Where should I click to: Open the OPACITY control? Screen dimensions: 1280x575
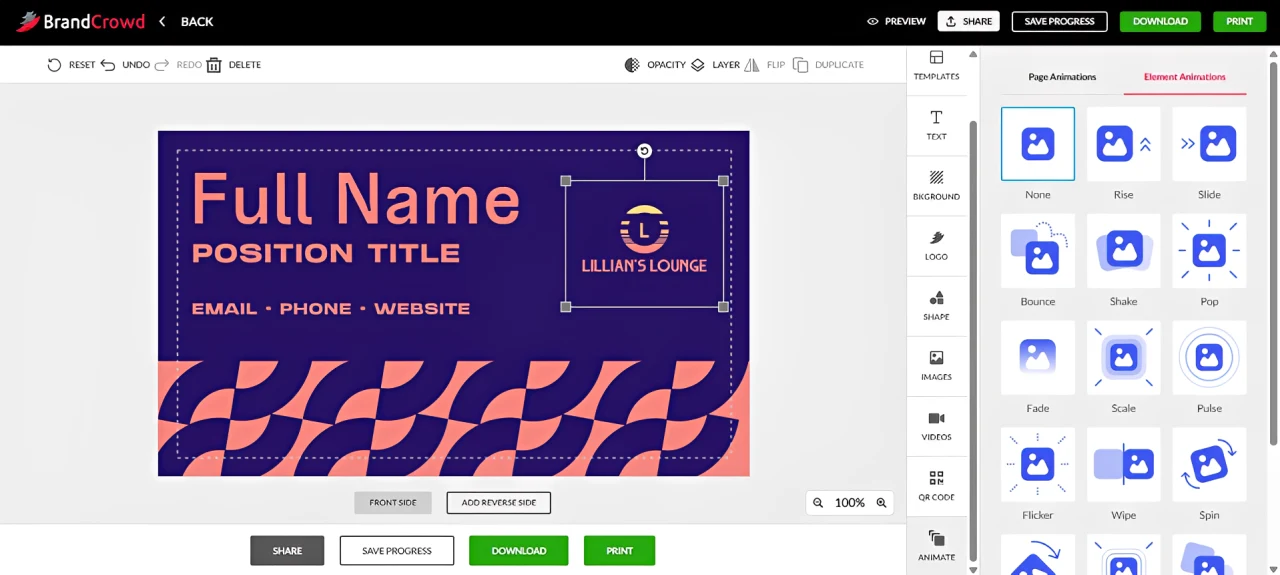pyautogui.click(x=655, y=65)
